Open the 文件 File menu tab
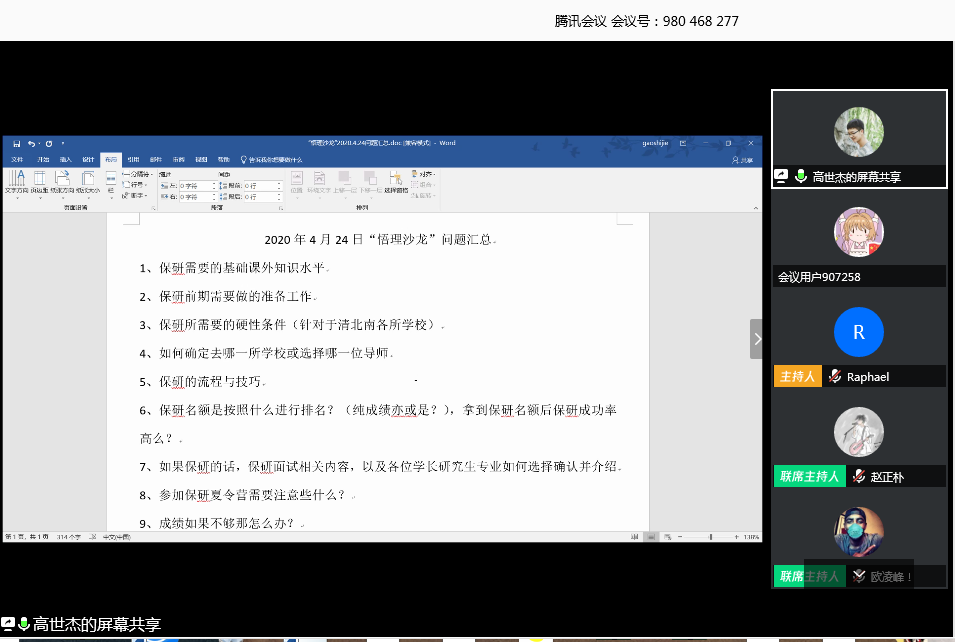Screen dimensions: 955x642 pos(17,159)
